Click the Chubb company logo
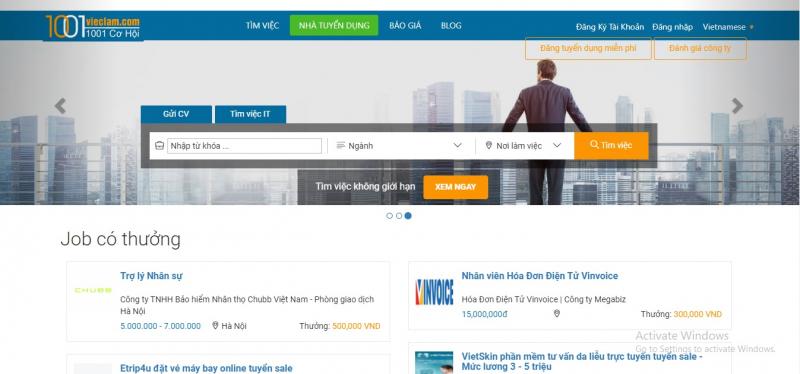 tap(93, 290)
